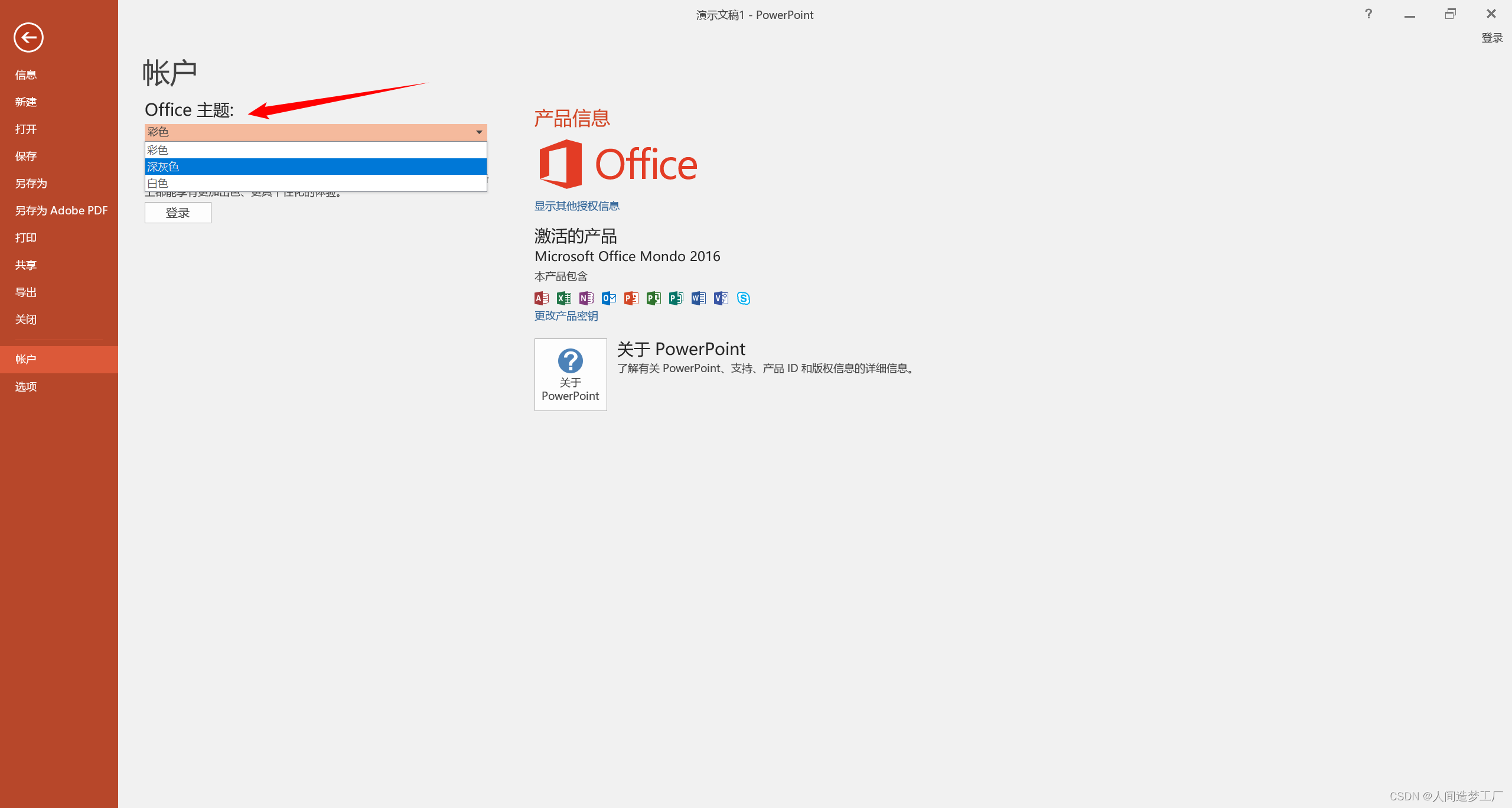Click 更改产品密钥 link

pos(566,315)
